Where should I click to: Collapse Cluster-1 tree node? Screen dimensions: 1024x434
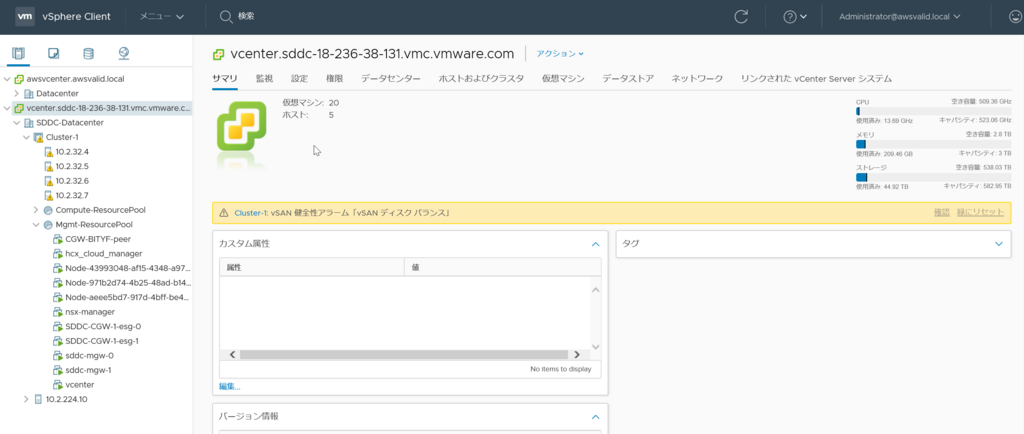coord(26,138)
